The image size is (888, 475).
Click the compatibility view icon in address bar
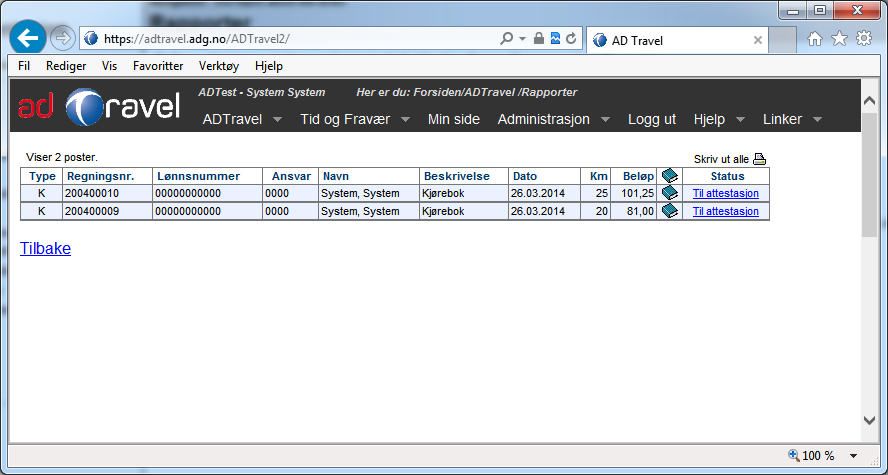tap(555, 39)
